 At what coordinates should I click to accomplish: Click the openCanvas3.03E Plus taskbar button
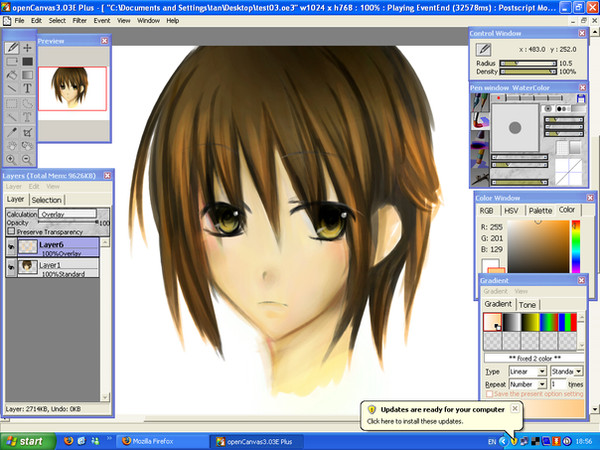(256, 441)
